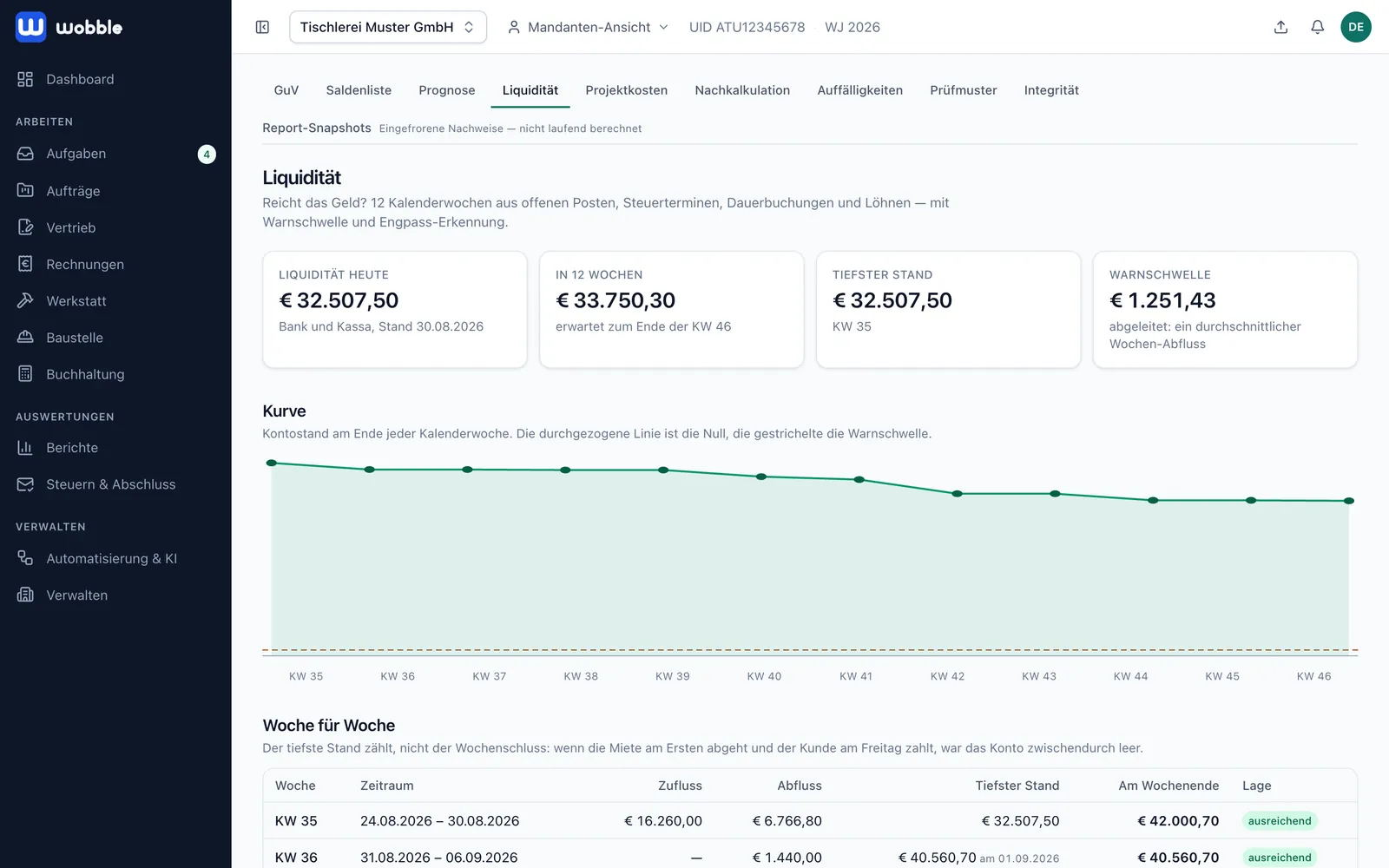1389x868 pixels.
Task: Open notifications bell icon
Action: coord(1317,27)
